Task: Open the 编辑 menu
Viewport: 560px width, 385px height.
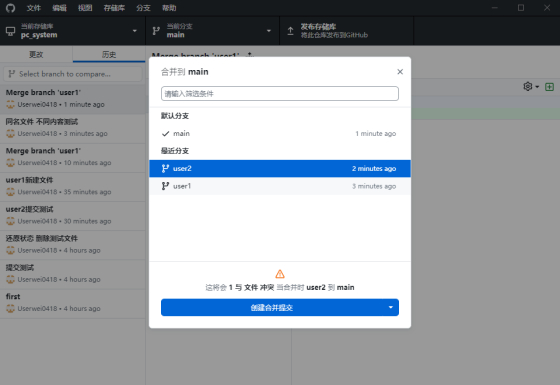Action: click(59, 8)
